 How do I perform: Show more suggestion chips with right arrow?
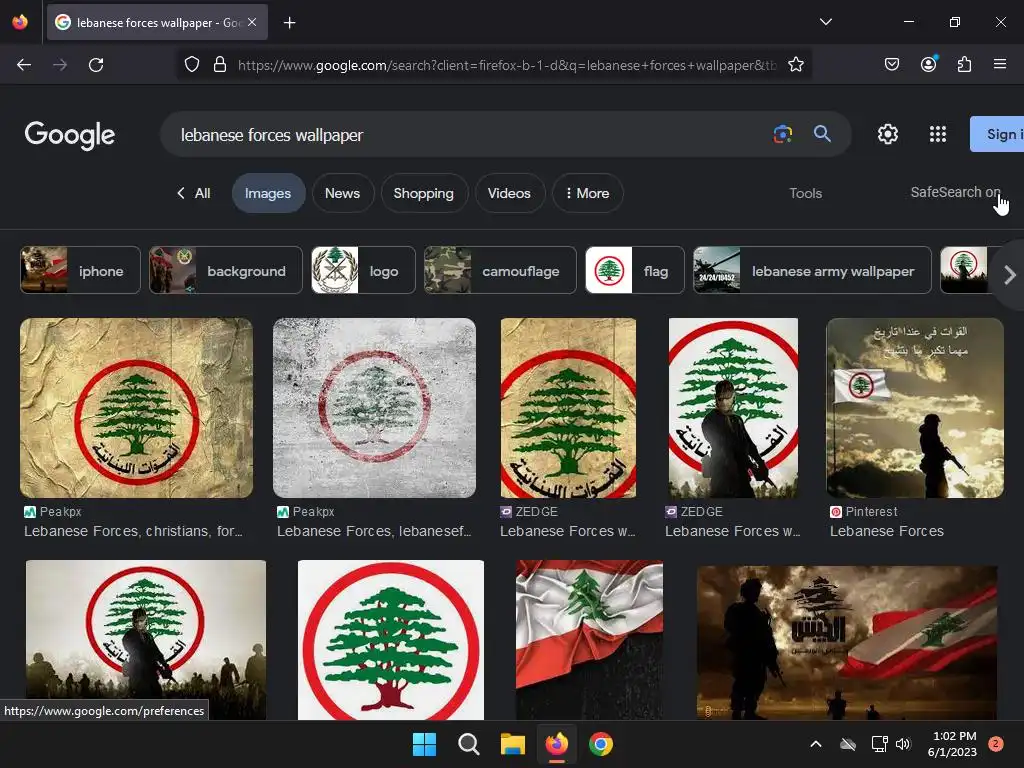coord(1010,274)
